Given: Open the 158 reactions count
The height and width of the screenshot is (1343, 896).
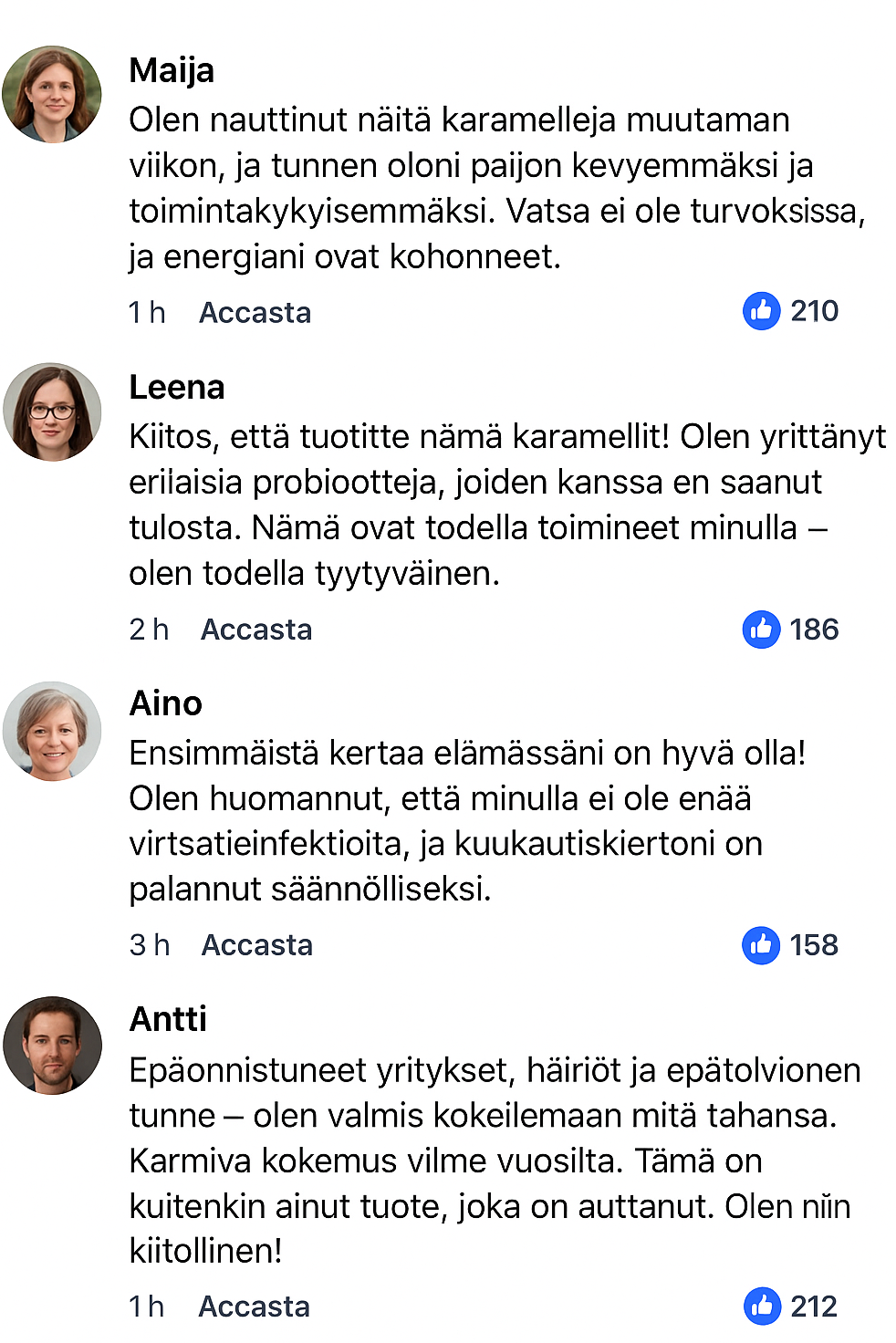Looking at the screenshot, I should 814,945.
